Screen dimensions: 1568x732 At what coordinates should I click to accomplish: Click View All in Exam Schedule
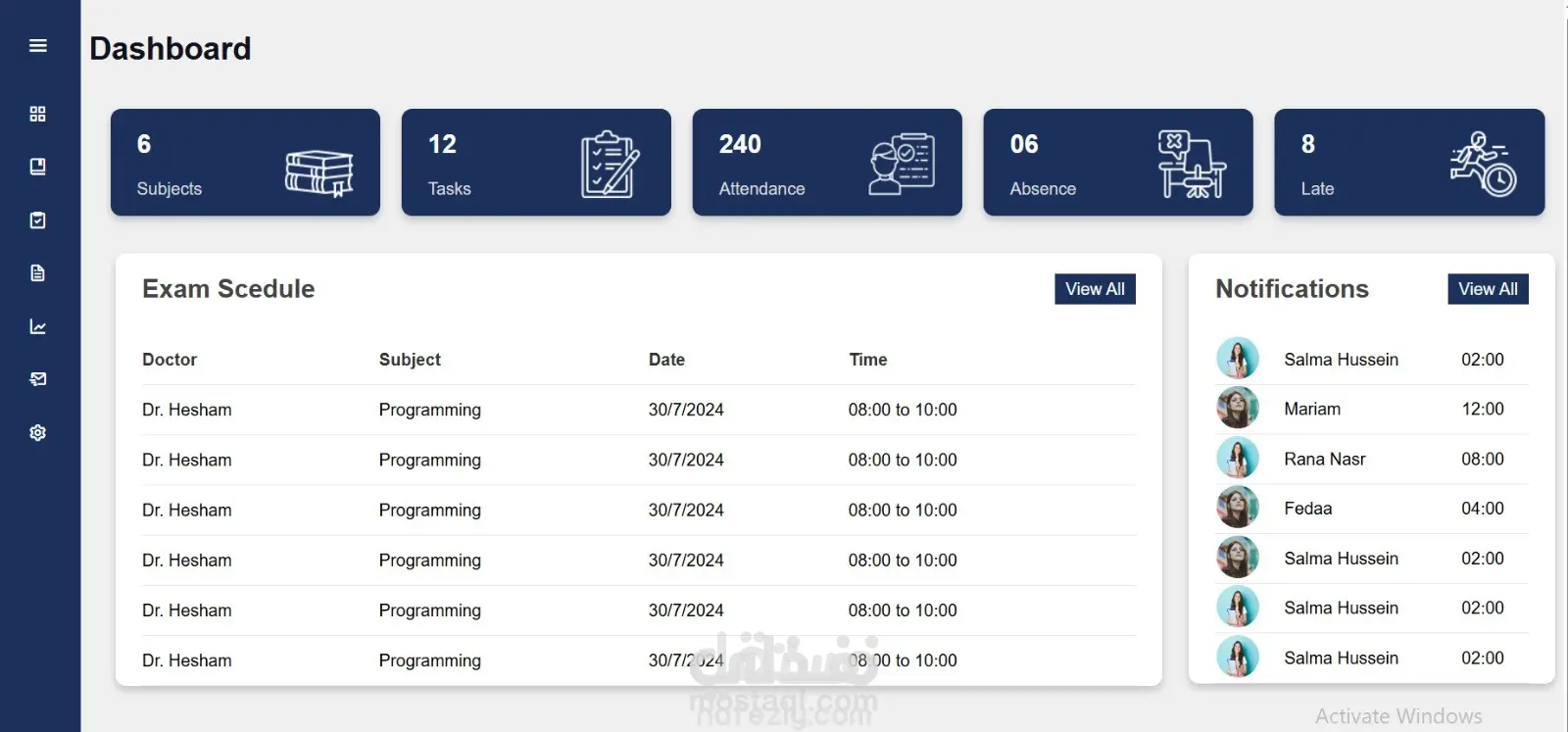point(1095,289)
